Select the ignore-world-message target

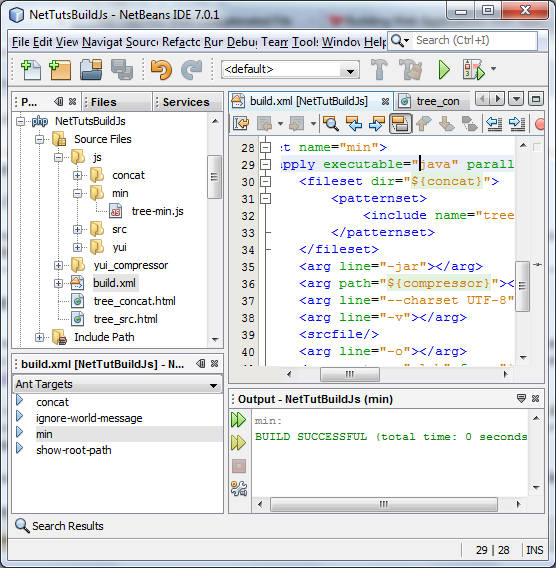(x=89, y=418)
